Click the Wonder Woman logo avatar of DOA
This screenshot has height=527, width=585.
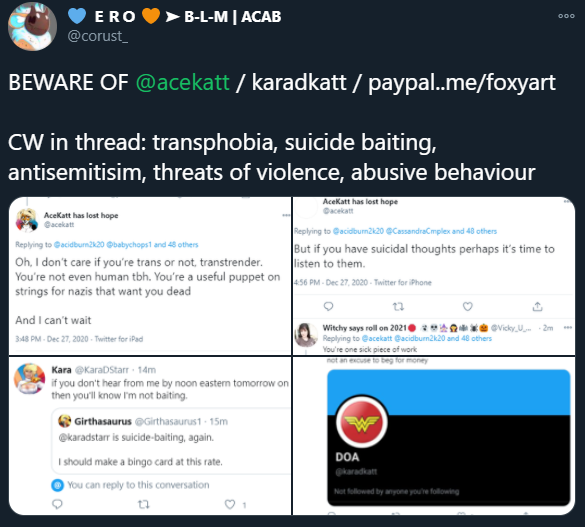click(x=362, y=422)
